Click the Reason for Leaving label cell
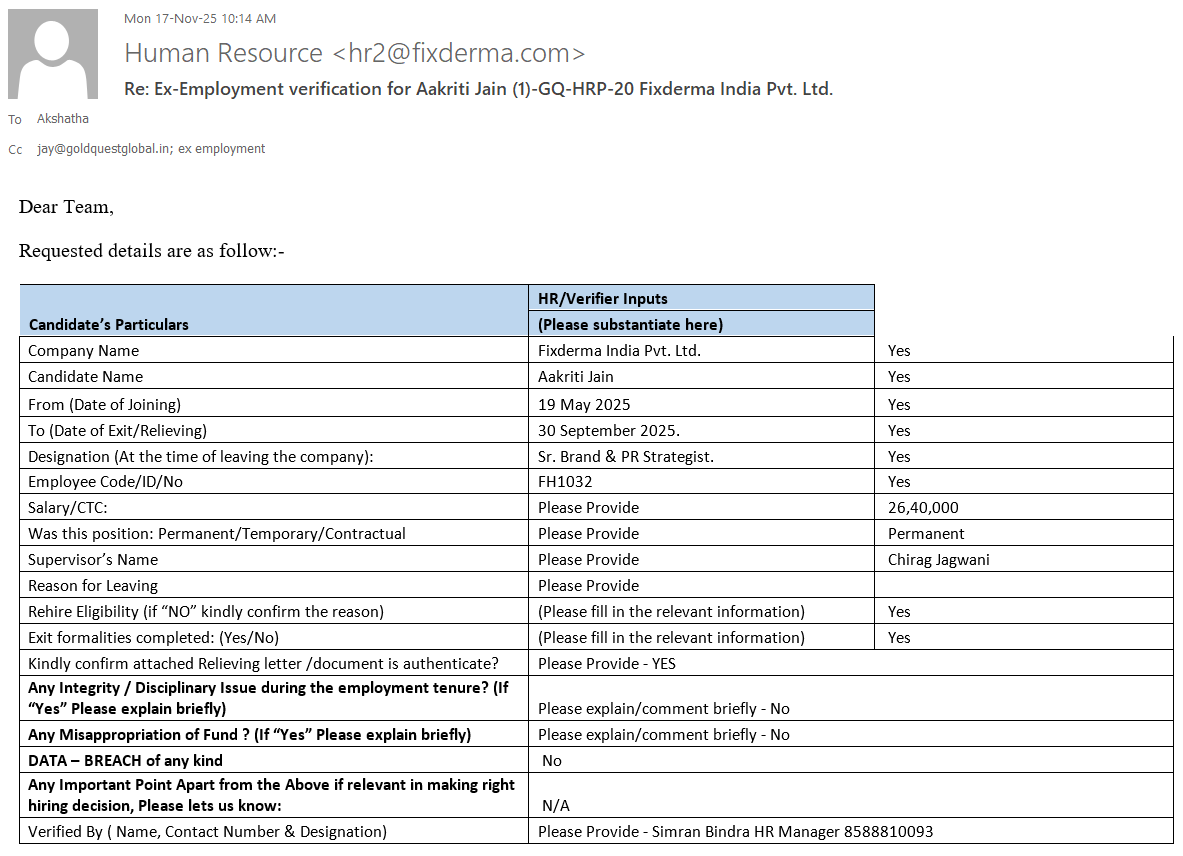The width and height of the screenshot is (1183, 856). pos(274,585)
